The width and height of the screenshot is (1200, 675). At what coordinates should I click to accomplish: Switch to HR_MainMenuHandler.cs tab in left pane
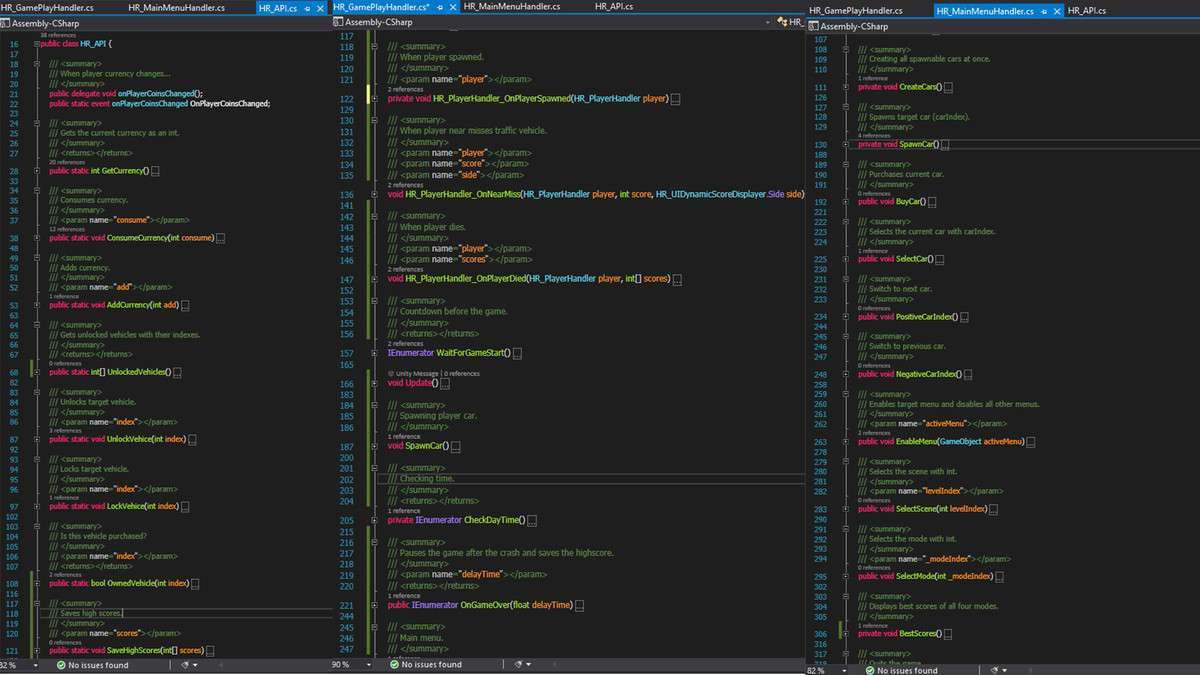pyautogui.click(x=177, y=8)
